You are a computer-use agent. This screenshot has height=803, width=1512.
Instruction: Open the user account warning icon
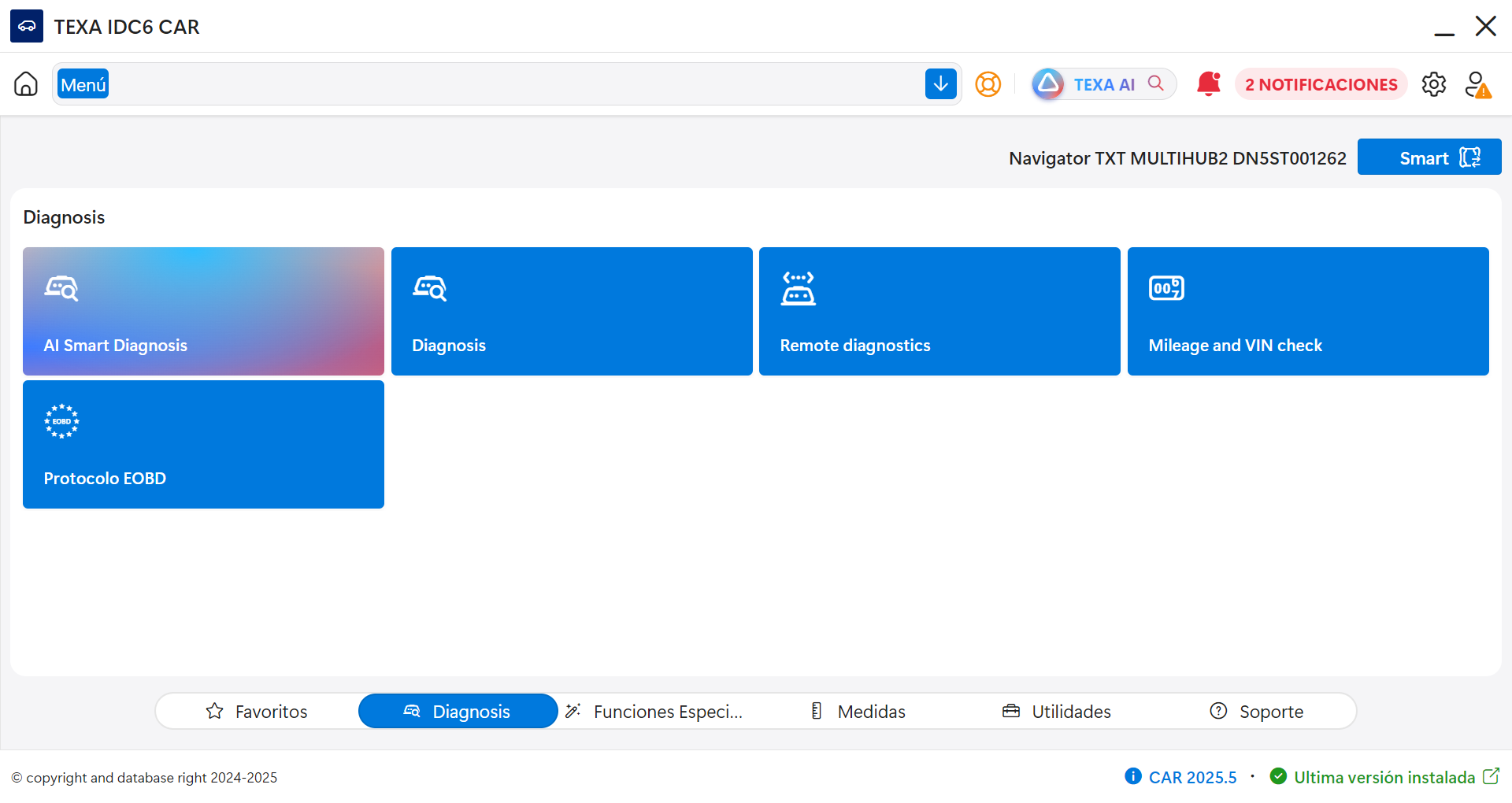coord(1477,84)
